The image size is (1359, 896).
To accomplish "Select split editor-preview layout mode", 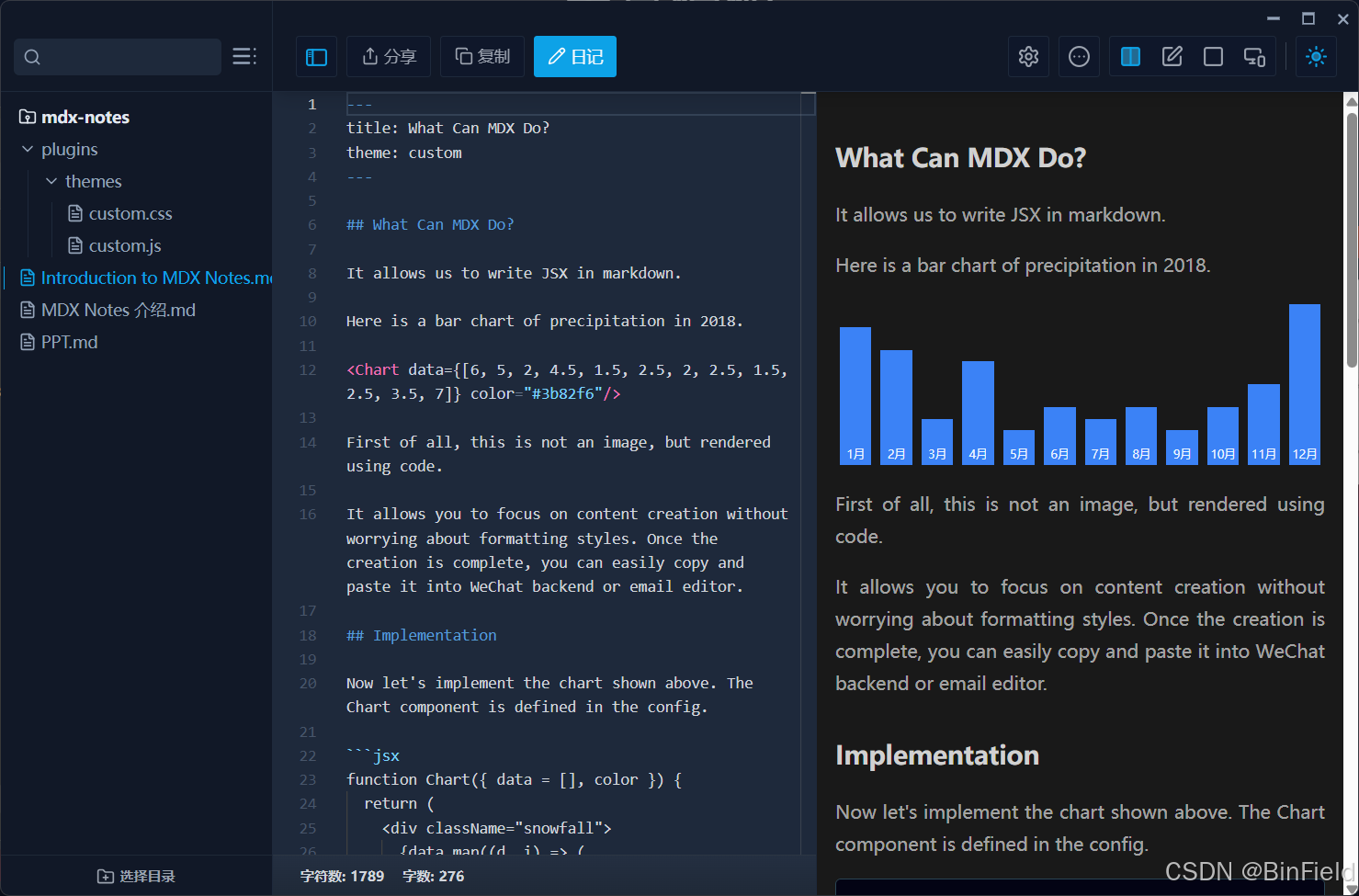I will point(1130,57).
